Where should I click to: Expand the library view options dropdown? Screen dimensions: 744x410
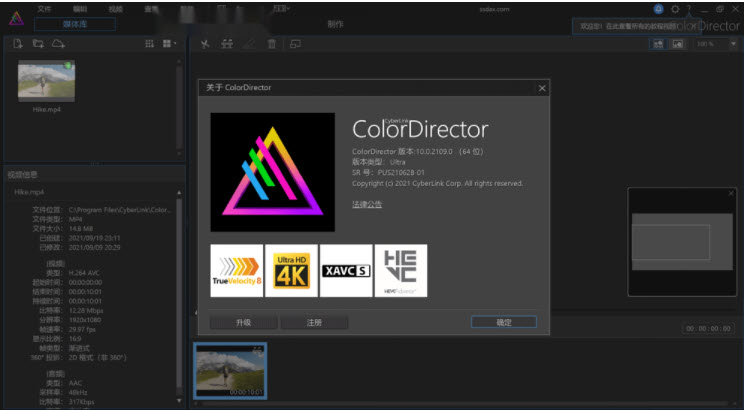coord(170,44)
